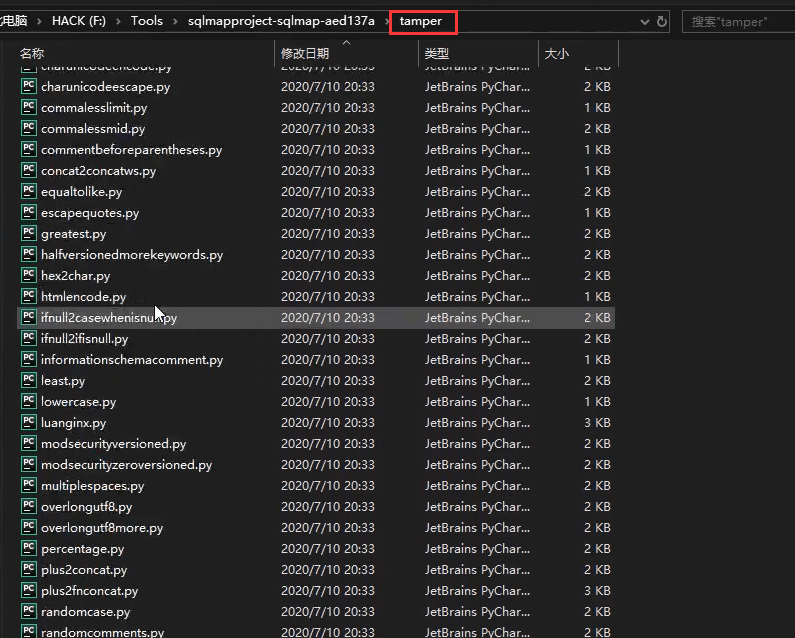Click the 3 KB size of luanginx.py
795x638 pixels.
[597, 422]
